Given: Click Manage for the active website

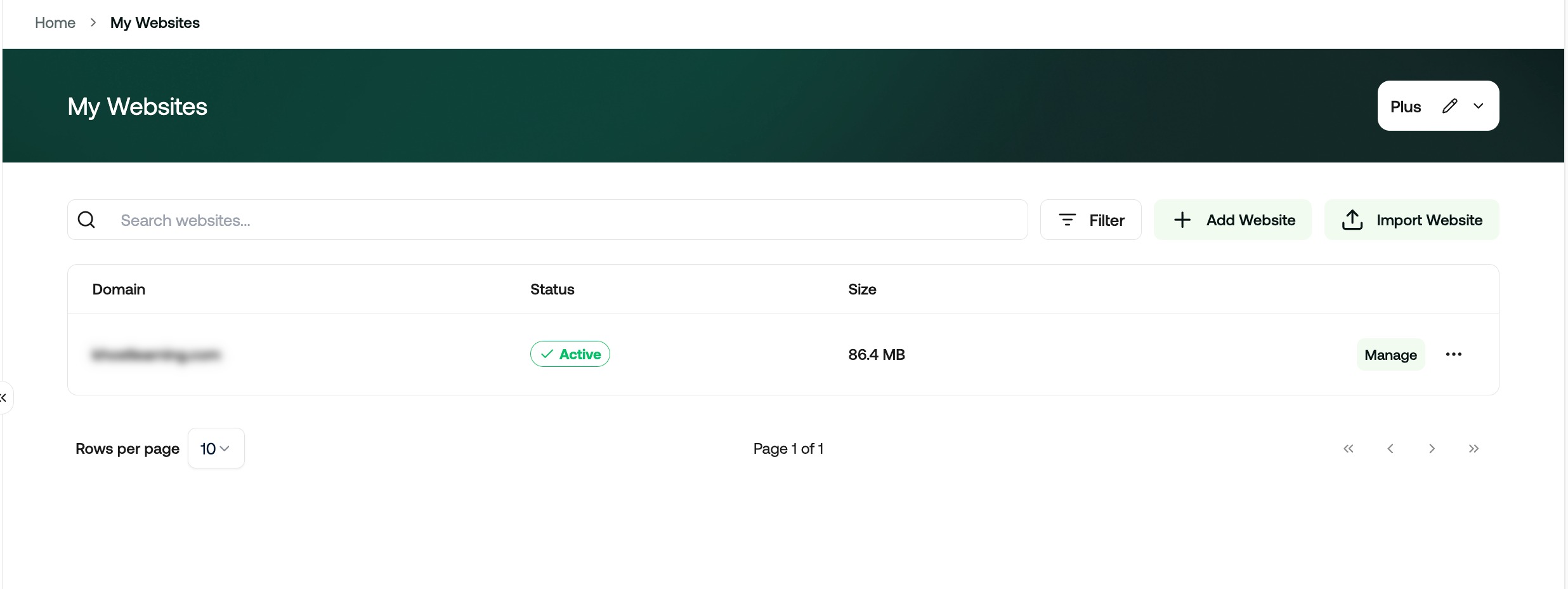Looking at the screenshot, I should pos(1391,355).
